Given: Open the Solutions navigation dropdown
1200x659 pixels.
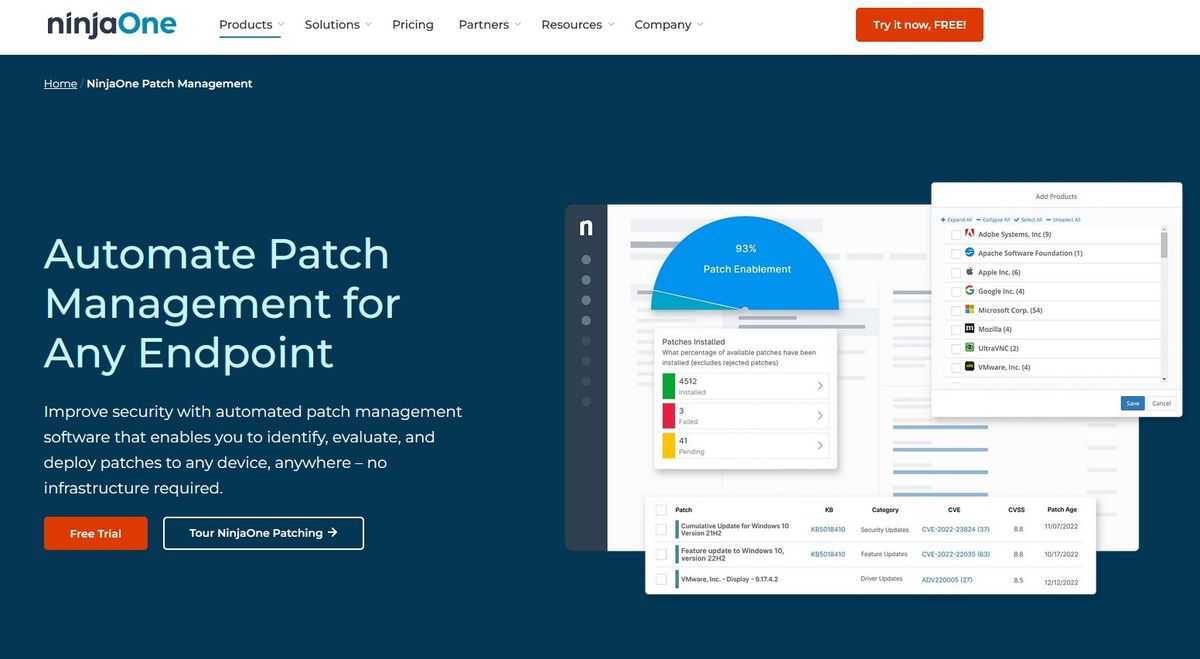Looking at the screenshot, I should [x=331, y=24].
